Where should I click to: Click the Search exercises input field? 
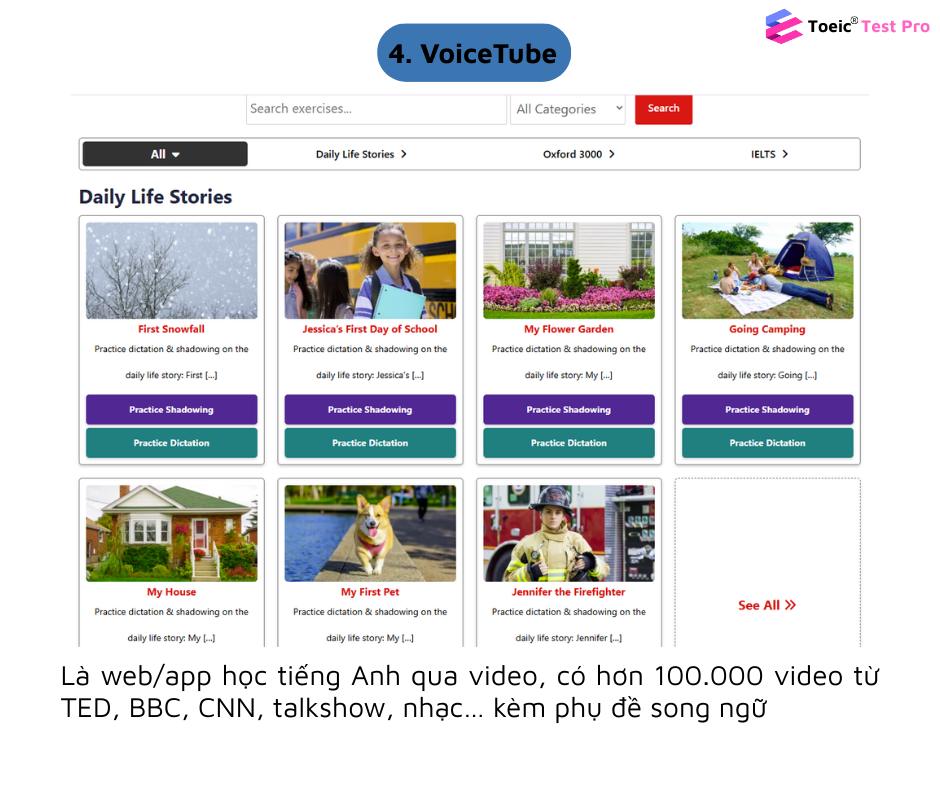(x=376, y=109)
